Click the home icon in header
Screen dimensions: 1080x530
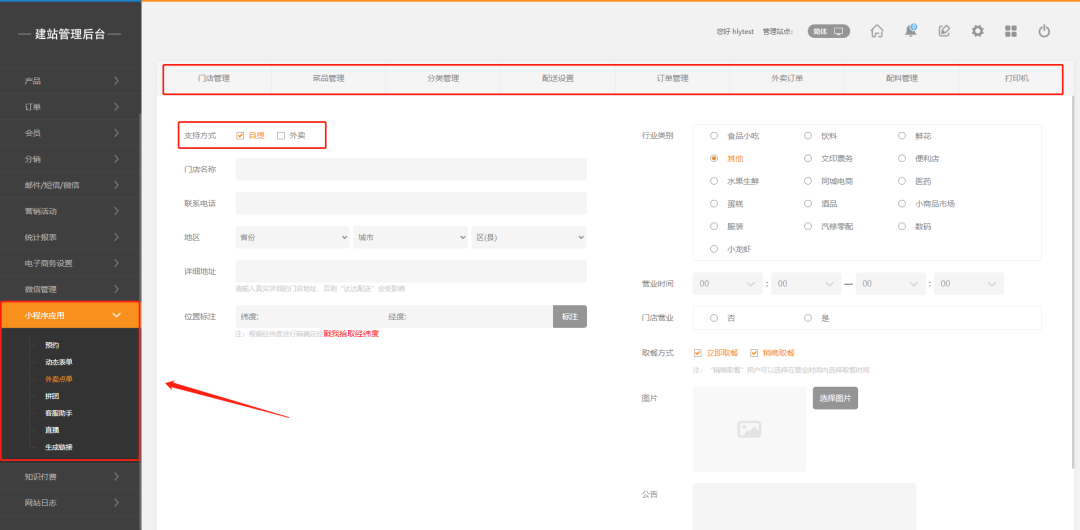coord(877,31)
